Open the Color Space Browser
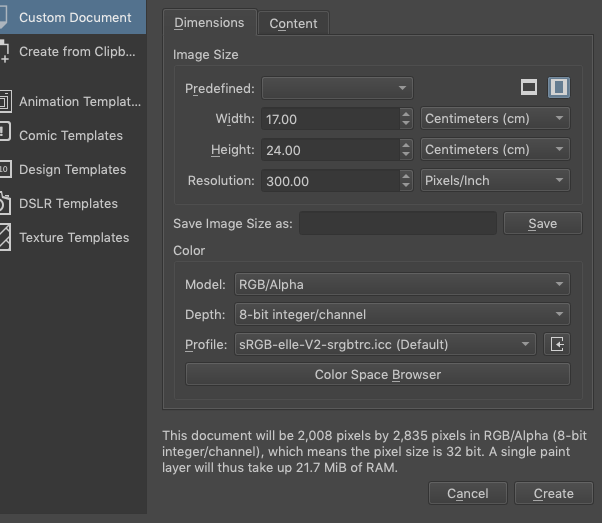 [378, 375]
